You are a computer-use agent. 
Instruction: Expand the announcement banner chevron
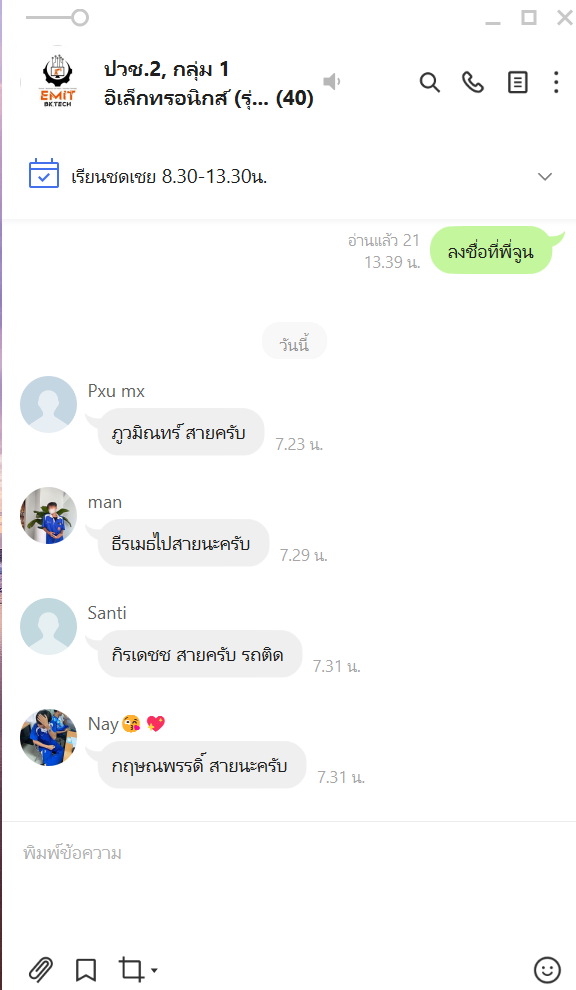click(545, 177)
